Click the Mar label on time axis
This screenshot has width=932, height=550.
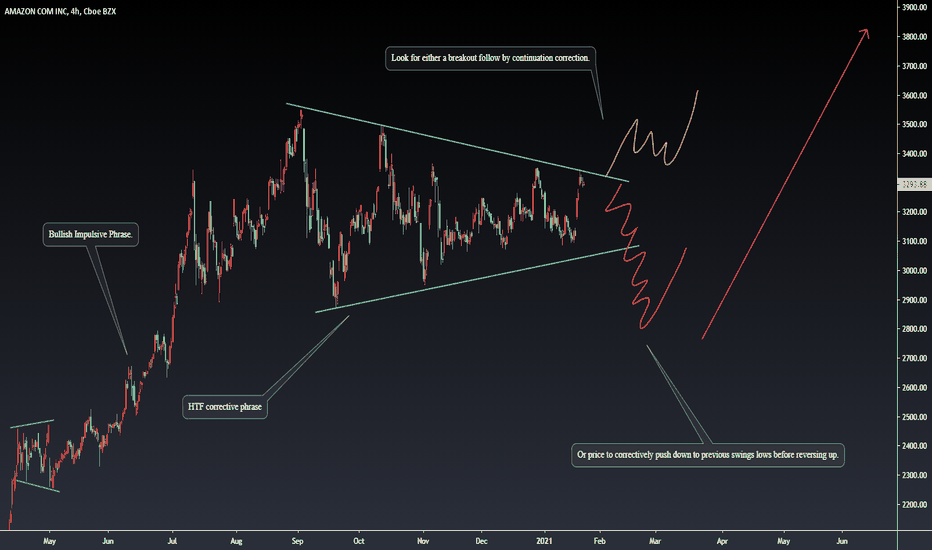(655, 541)
